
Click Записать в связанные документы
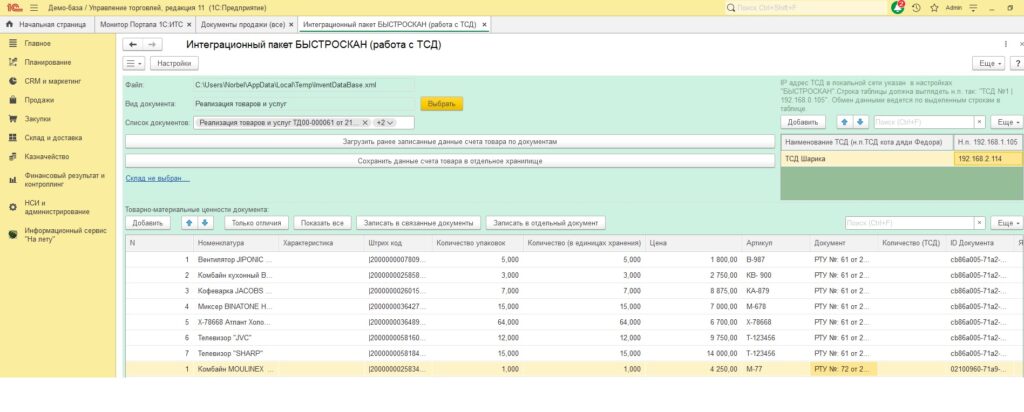pos(418,222)
